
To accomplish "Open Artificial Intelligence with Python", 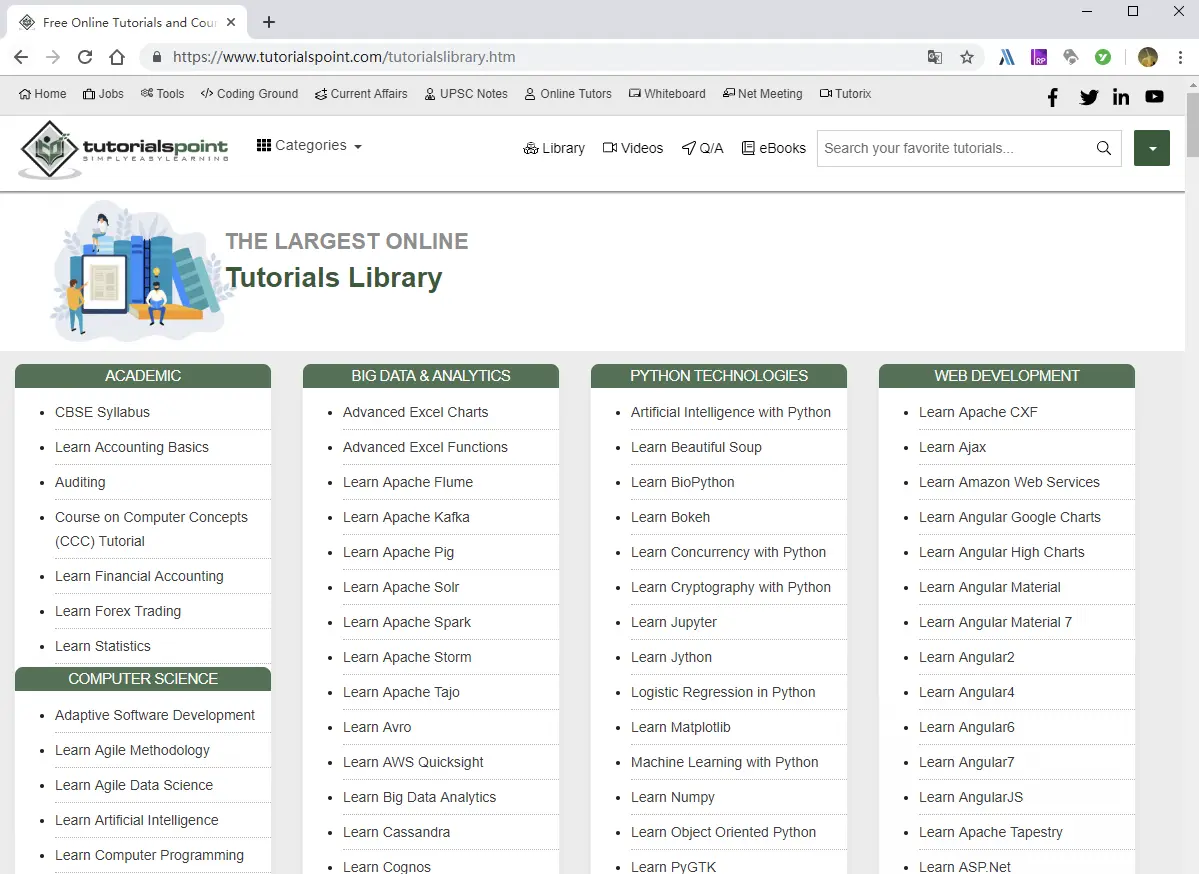I will [730, 412].
